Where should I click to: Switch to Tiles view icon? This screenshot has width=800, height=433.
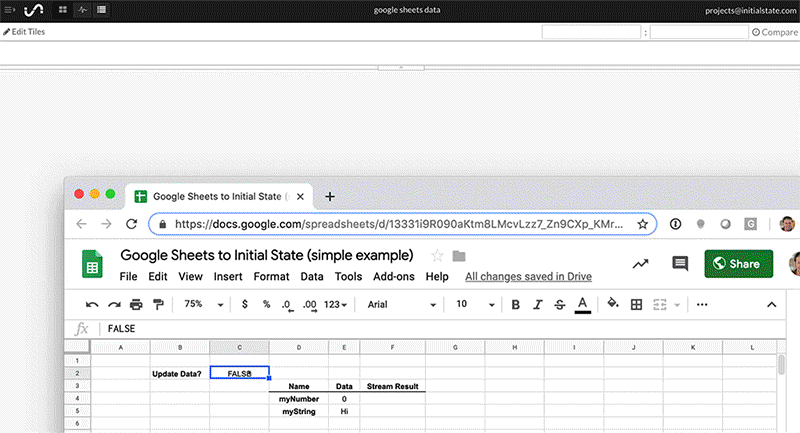click(63, 10)
